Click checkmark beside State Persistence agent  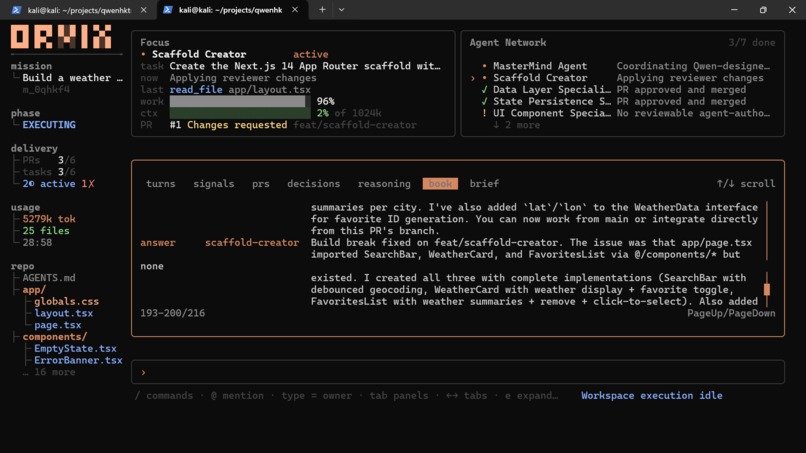coord(484,101)
